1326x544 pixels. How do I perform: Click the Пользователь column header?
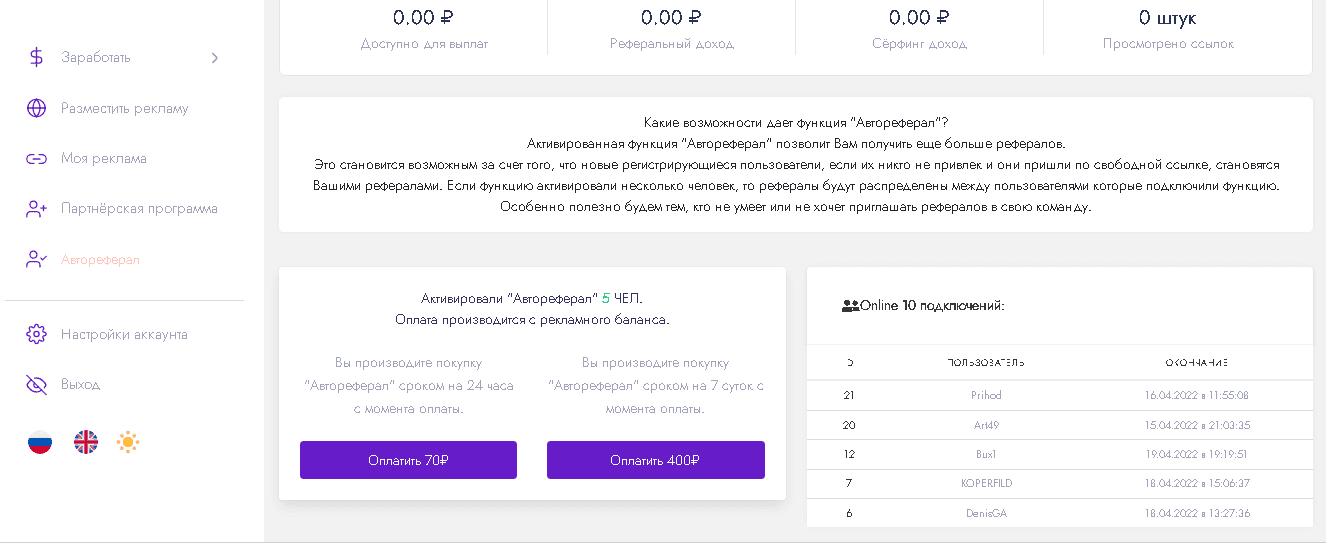[986, 362]
